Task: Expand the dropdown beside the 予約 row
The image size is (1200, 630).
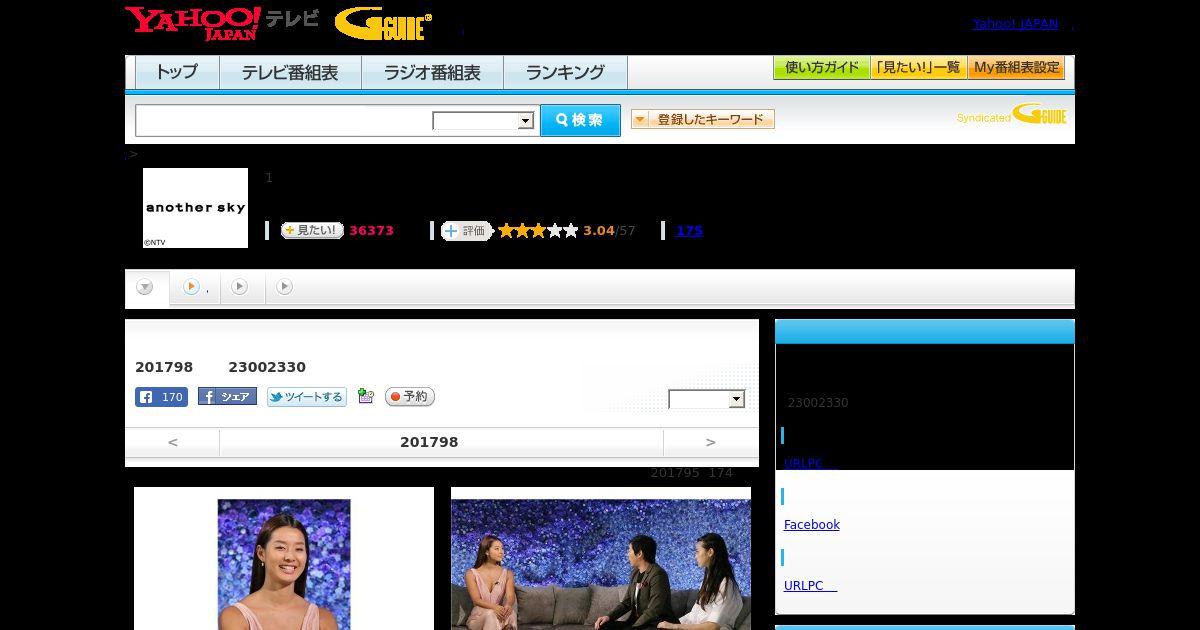Action: pos(707,399)
